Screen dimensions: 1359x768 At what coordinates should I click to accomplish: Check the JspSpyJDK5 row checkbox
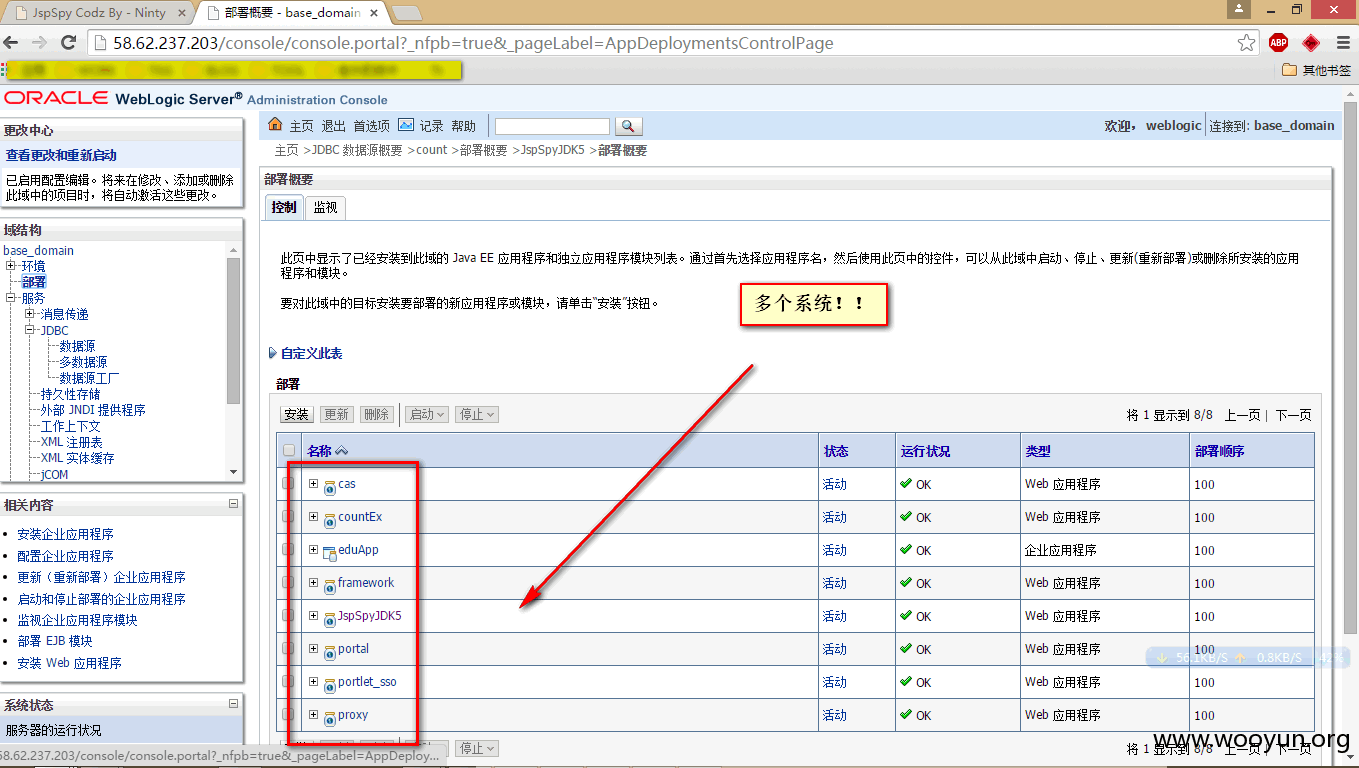[x=289, y=616]
